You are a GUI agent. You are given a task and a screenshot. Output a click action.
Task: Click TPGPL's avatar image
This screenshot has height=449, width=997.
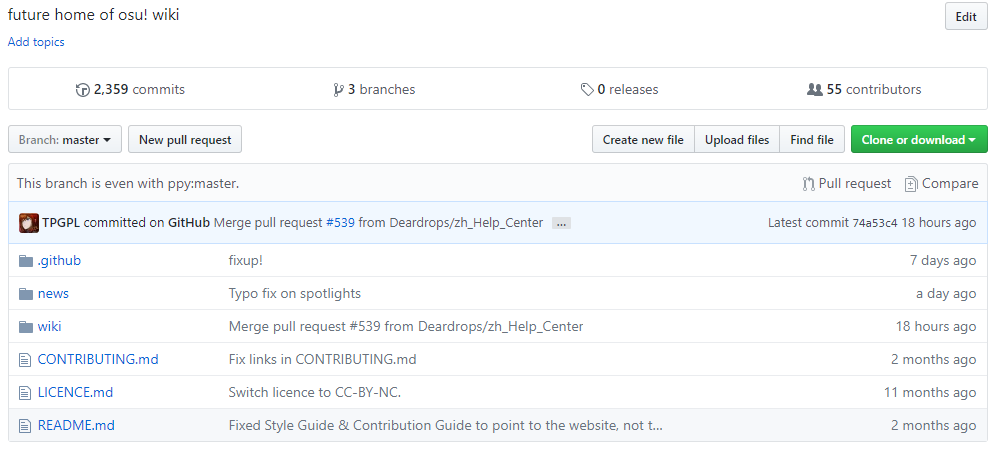point(29,223)
